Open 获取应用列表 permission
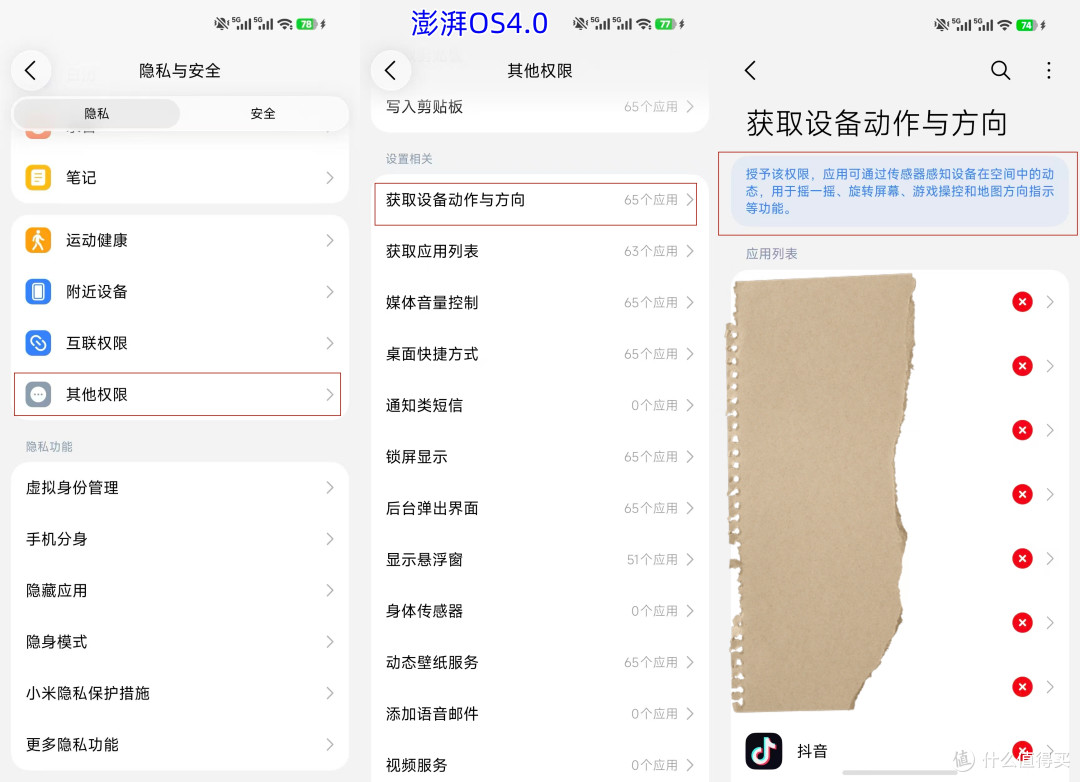The image size is (1080, 782). (x=540, y=251)
